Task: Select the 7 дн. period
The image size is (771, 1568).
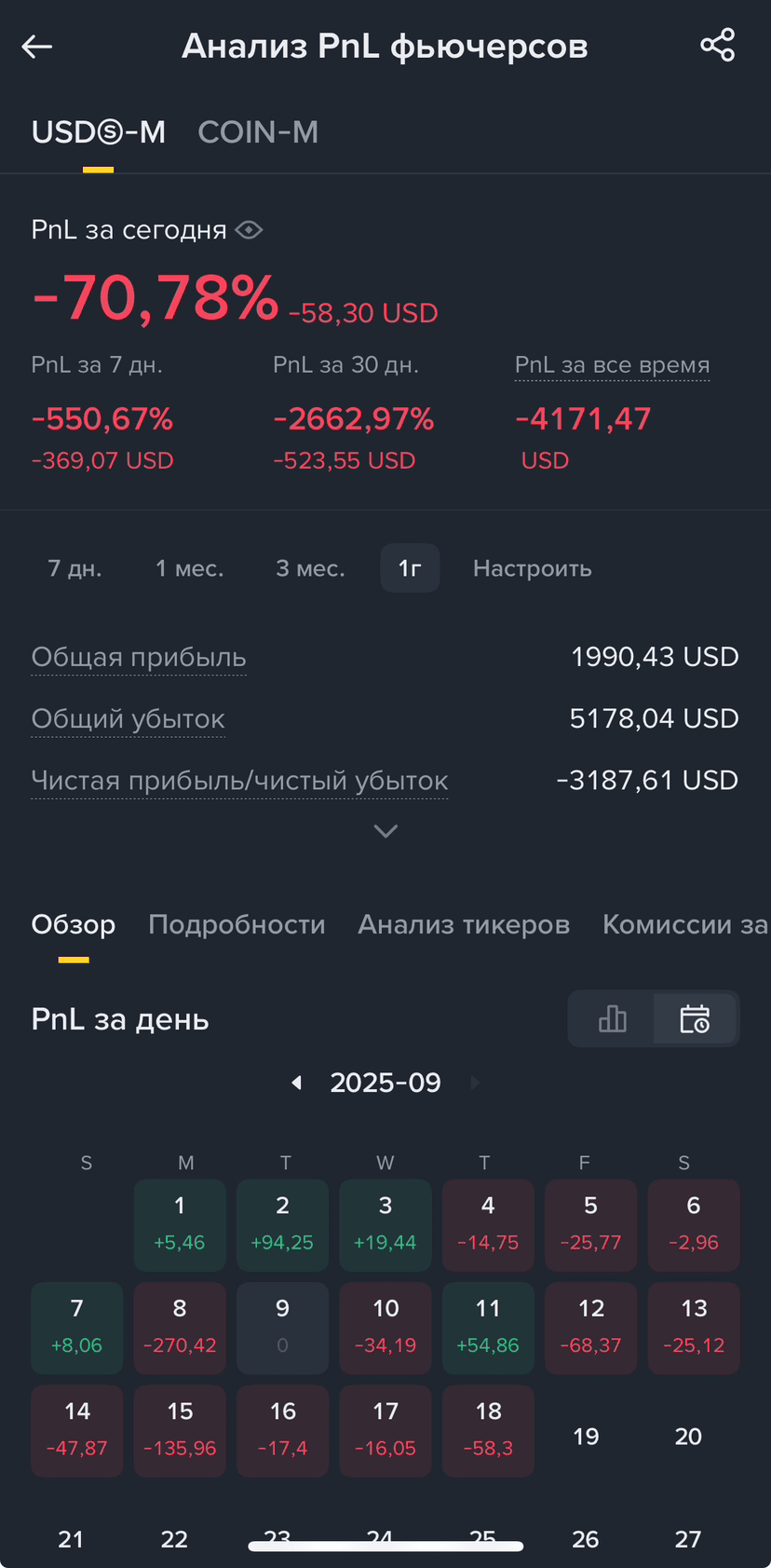Action: pos(74,568)
